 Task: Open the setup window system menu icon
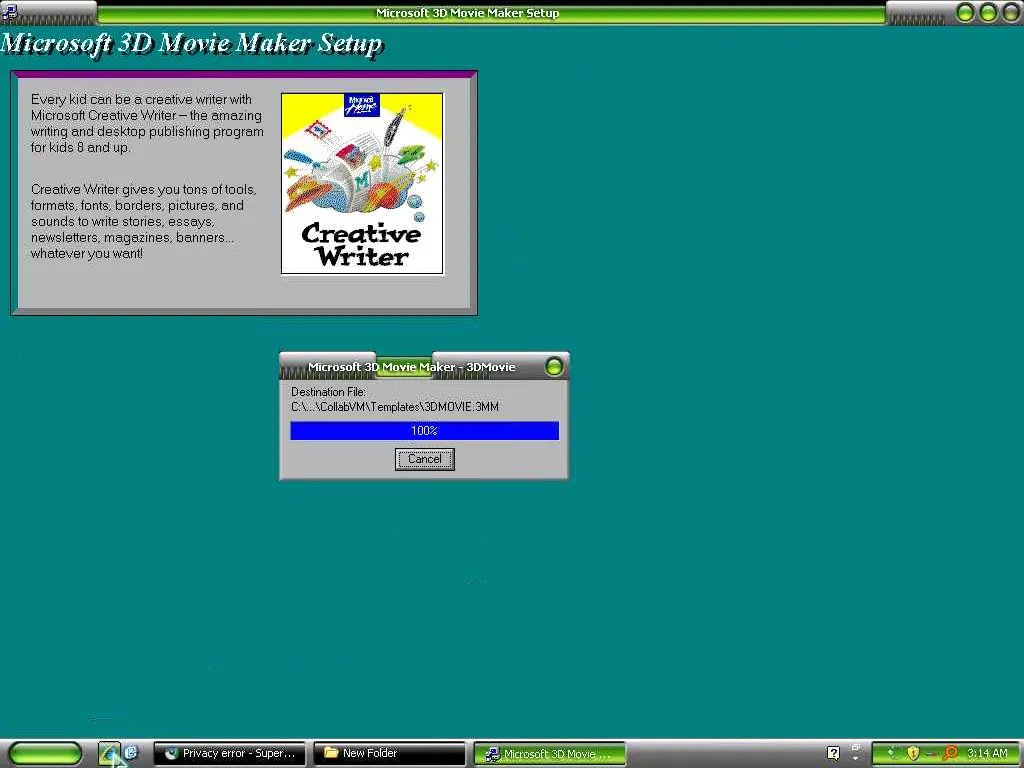9,12
